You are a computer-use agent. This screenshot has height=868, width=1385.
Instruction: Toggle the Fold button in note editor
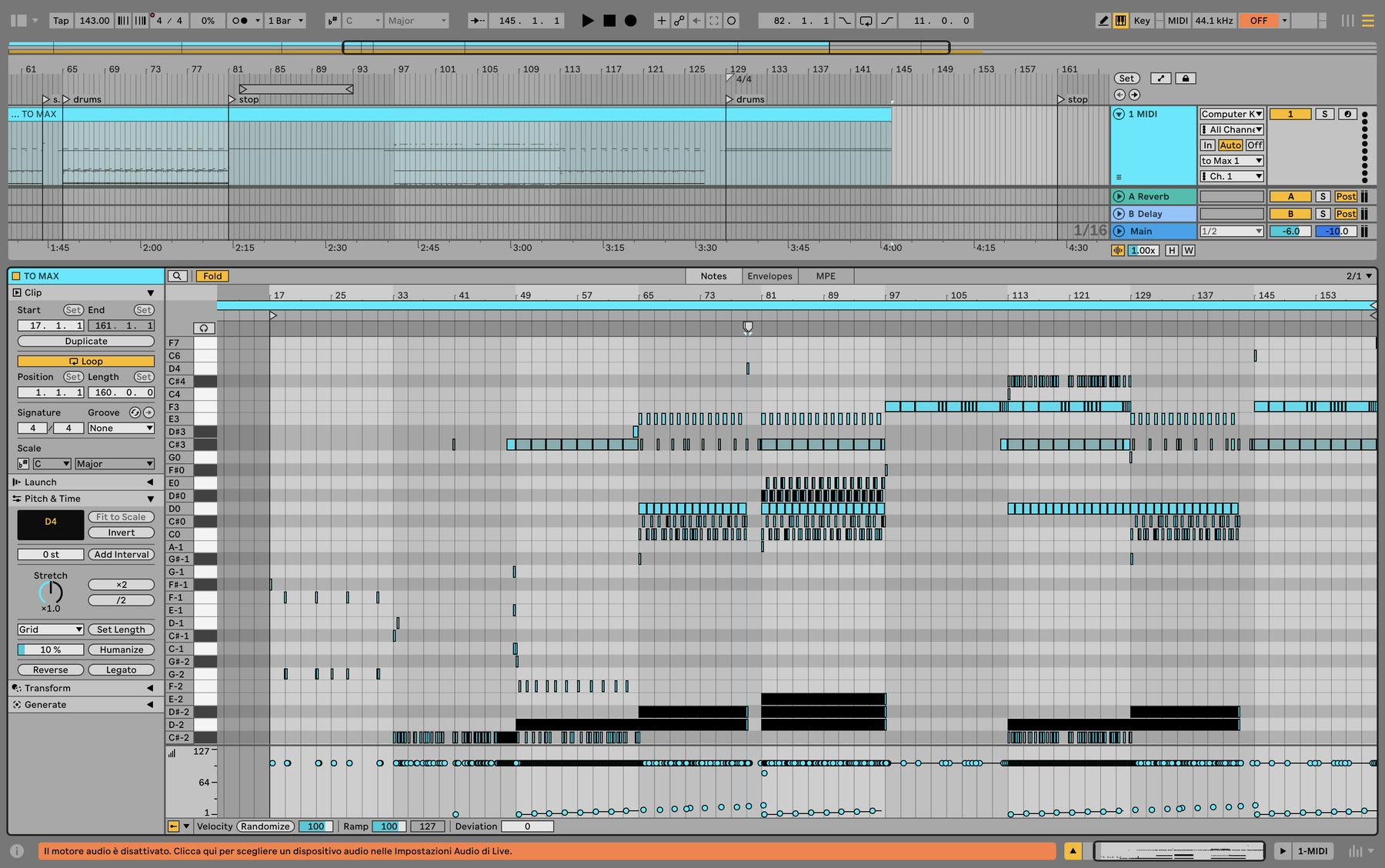point(212,275)
